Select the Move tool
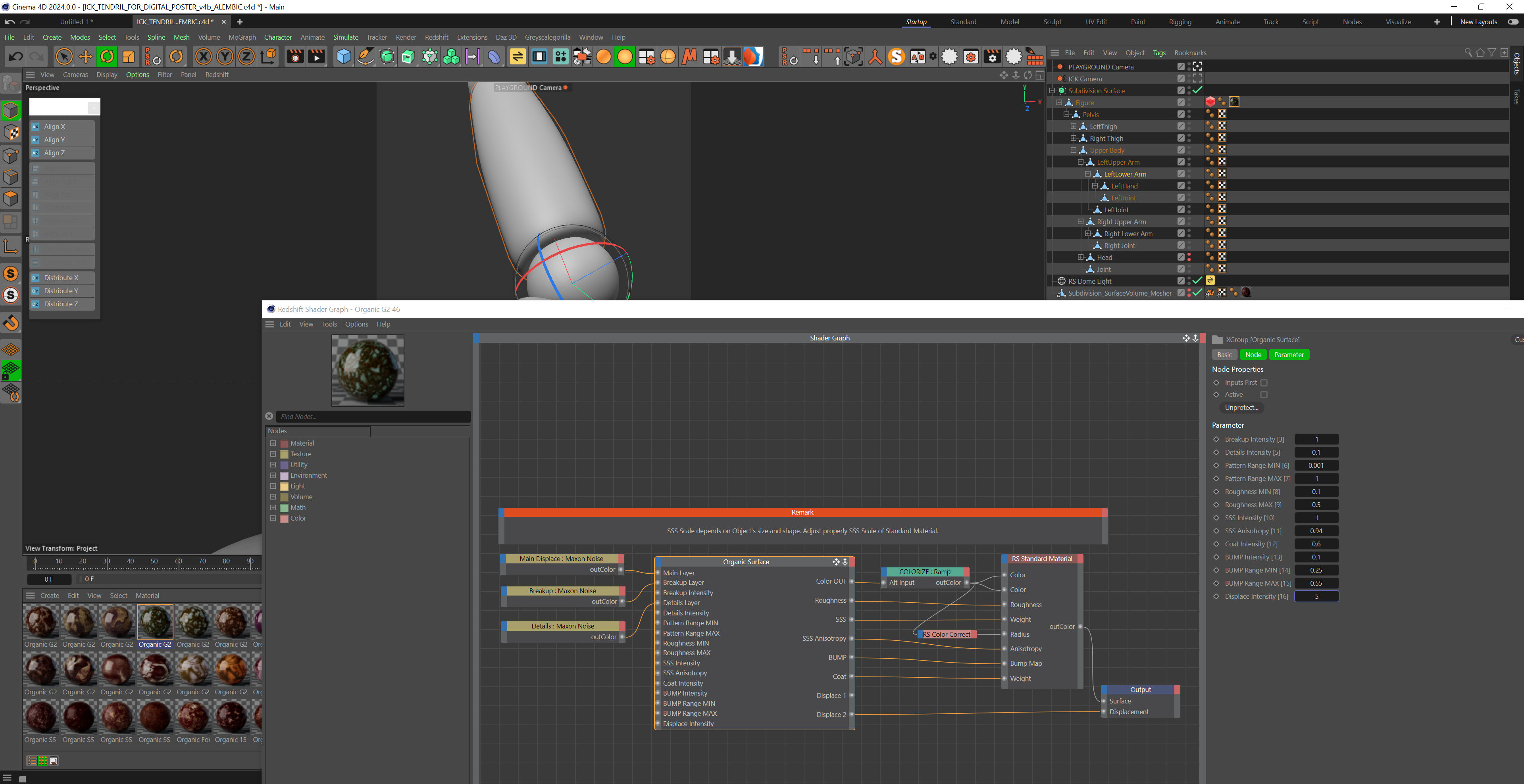 86,57
